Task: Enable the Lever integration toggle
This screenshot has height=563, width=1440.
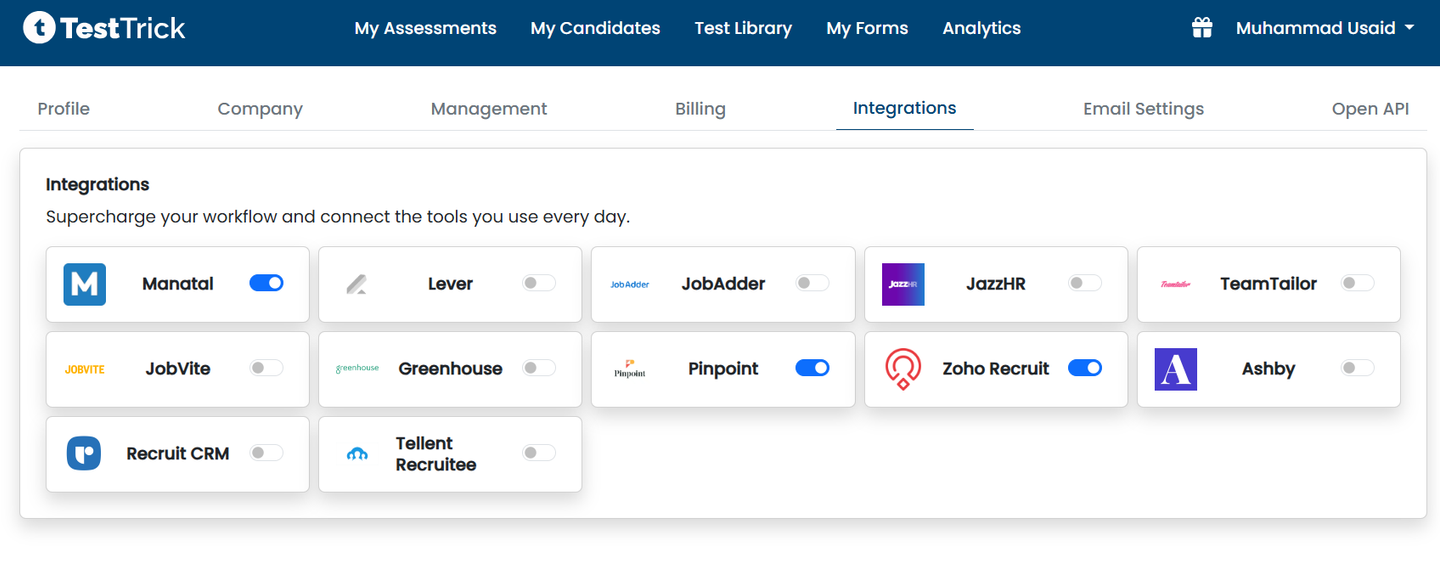Action: [539, 283]
